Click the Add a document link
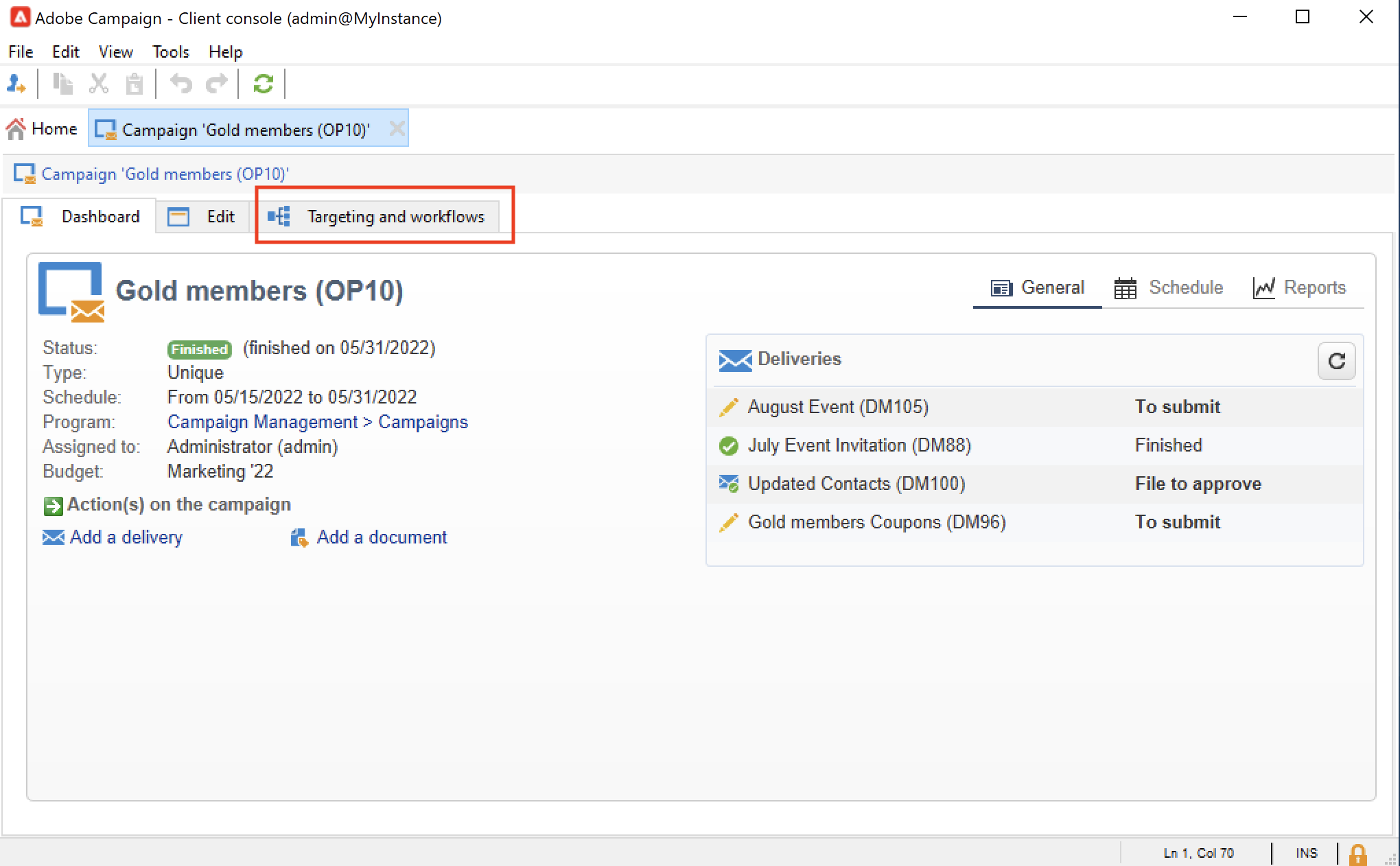 click(x=382, y=537)
